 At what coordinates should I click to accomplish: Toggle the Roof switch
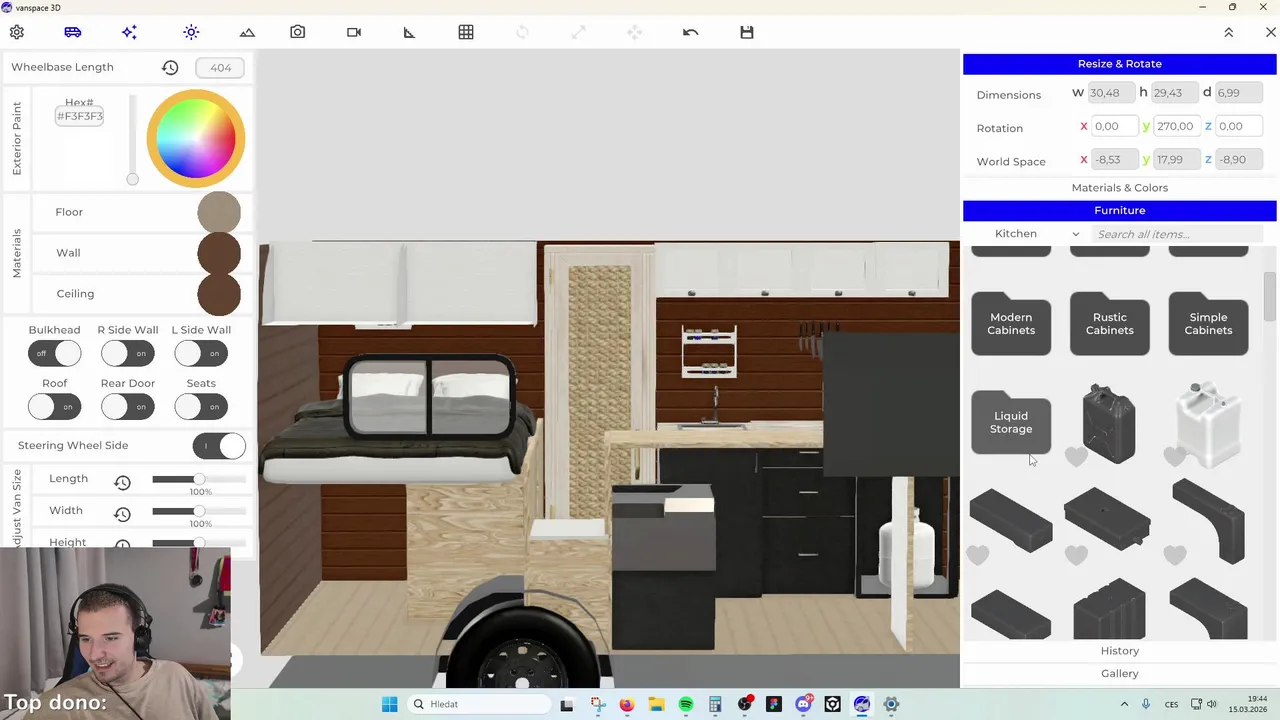pyautogui.click(x=54, y=407)
